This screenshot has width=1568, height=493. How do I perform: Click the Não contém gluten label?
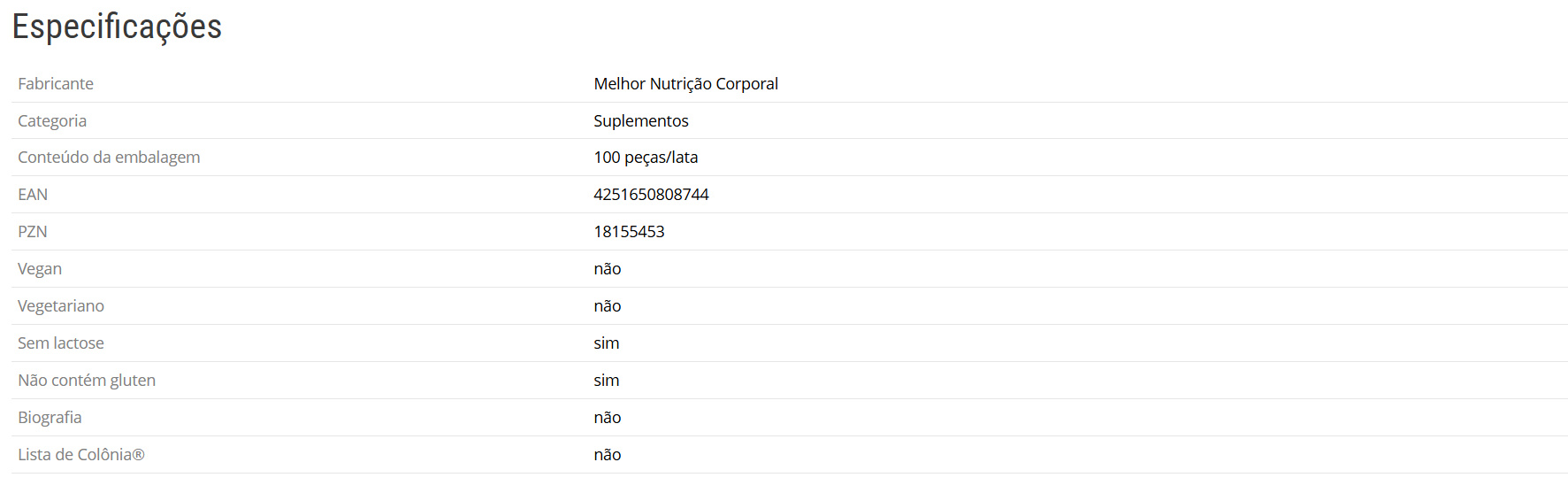[87, 381]
